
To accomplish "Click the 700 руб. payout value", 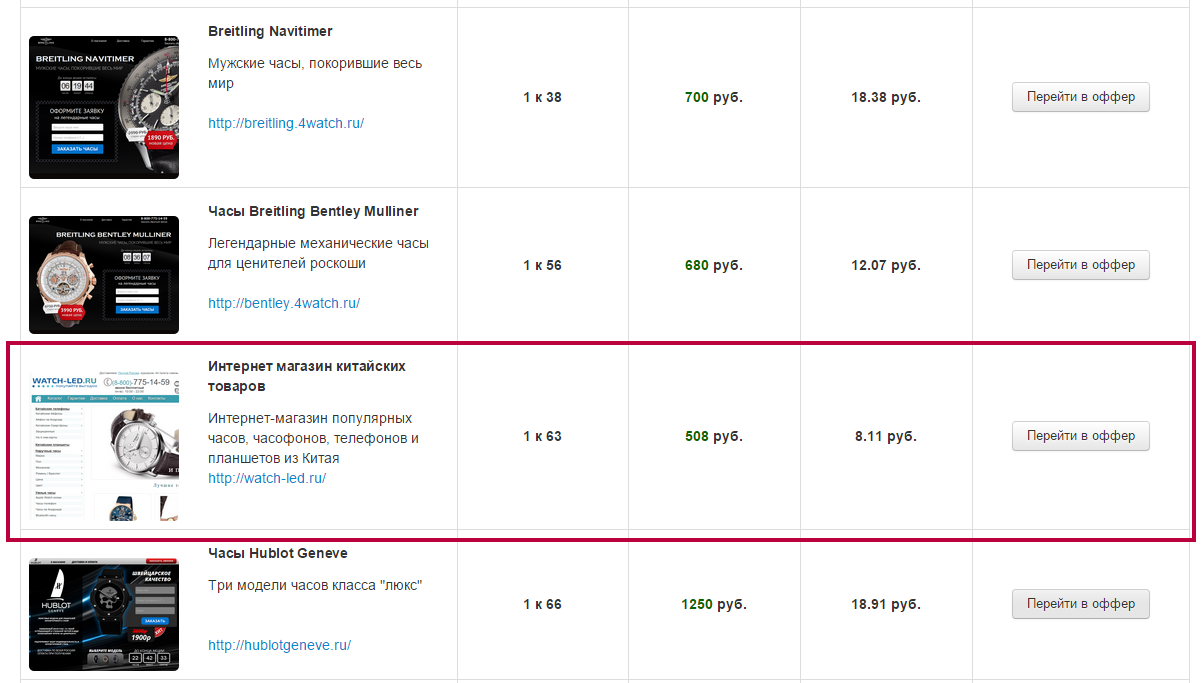I will [x=713, y=97].
